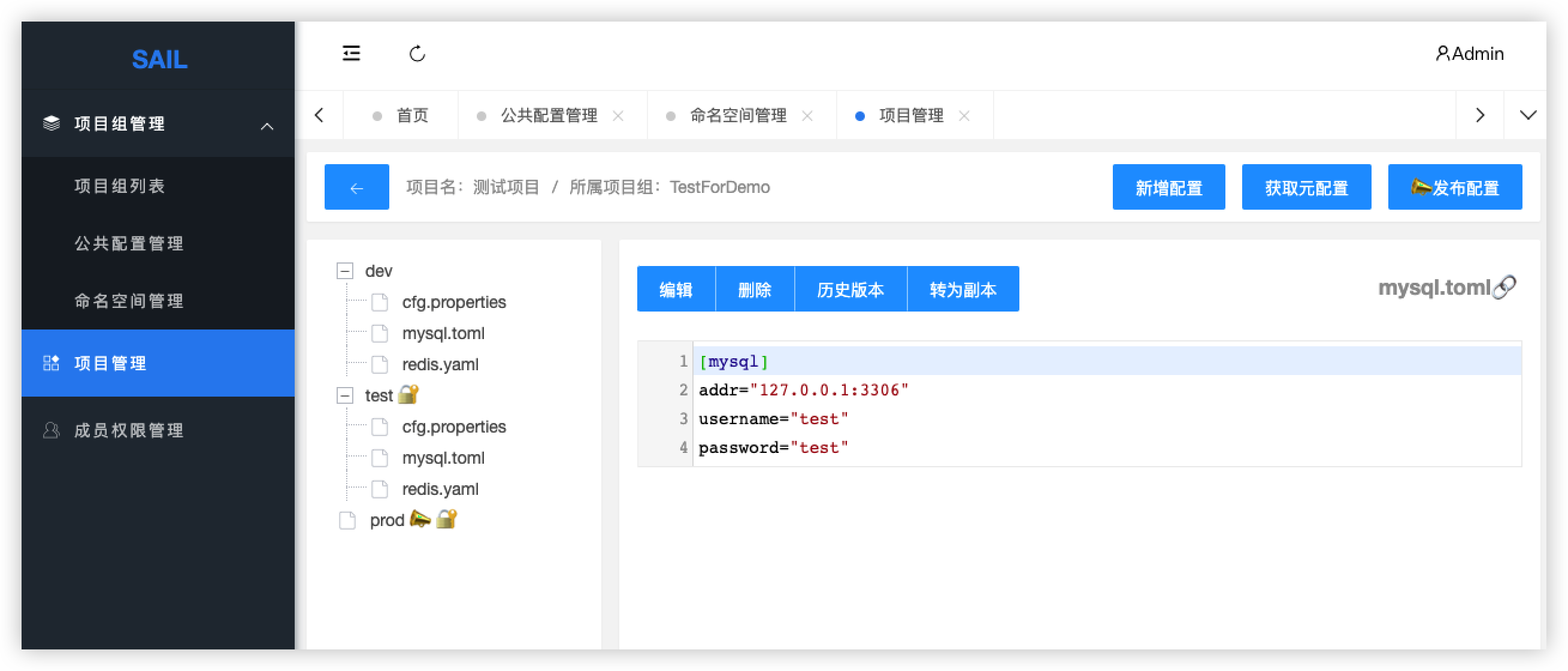This screenshot has width=1568, height=671.
Task: Click the megaphone marker beside prod
Action: (420, 519)
